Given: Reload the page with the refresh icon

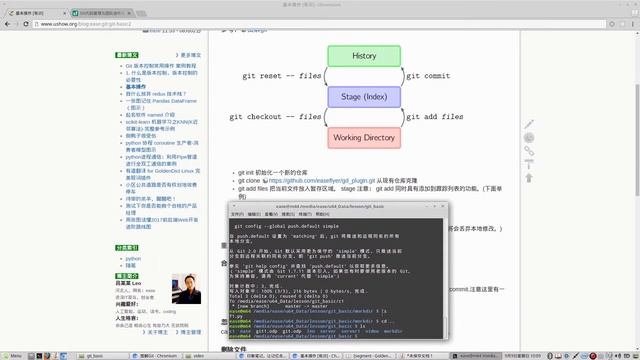Looking at the screenshot, I should click(x=26, y=24).
